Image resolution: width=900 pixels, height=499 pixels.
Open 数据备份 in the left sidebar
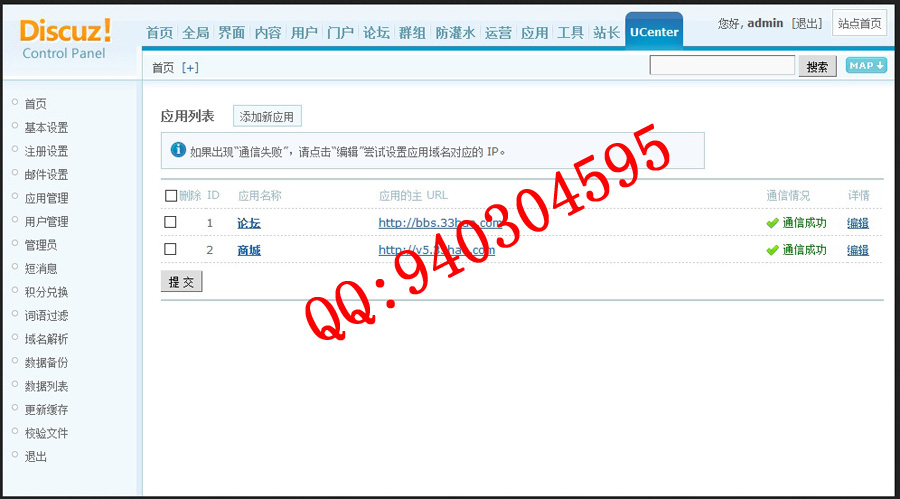coord(46,362)
